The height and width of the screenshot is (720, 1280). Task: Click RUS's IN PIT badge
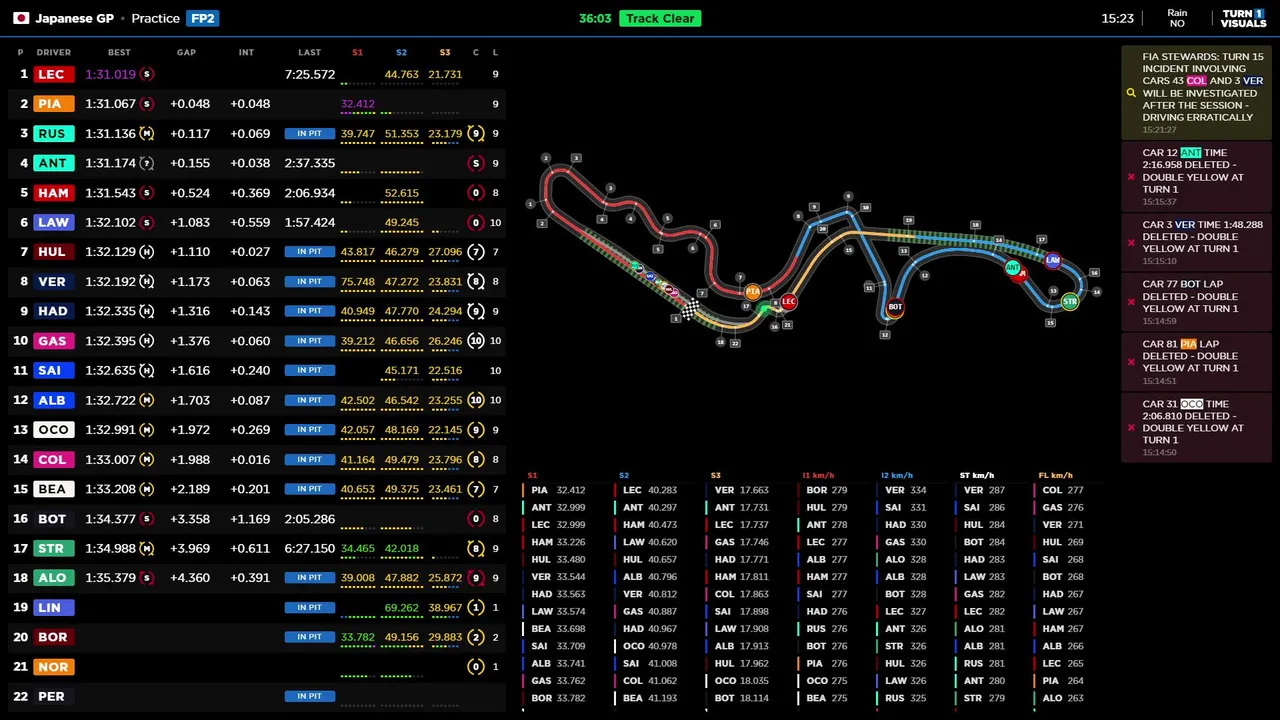point(309,133)
